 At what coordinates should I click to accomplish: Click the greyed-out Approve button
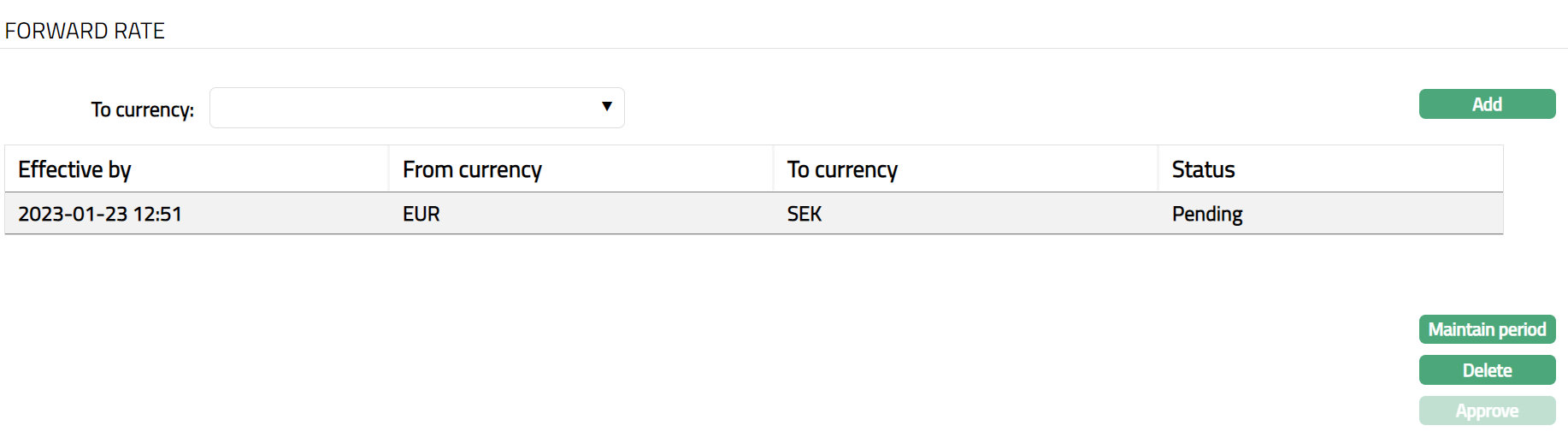click(1487, 411)
